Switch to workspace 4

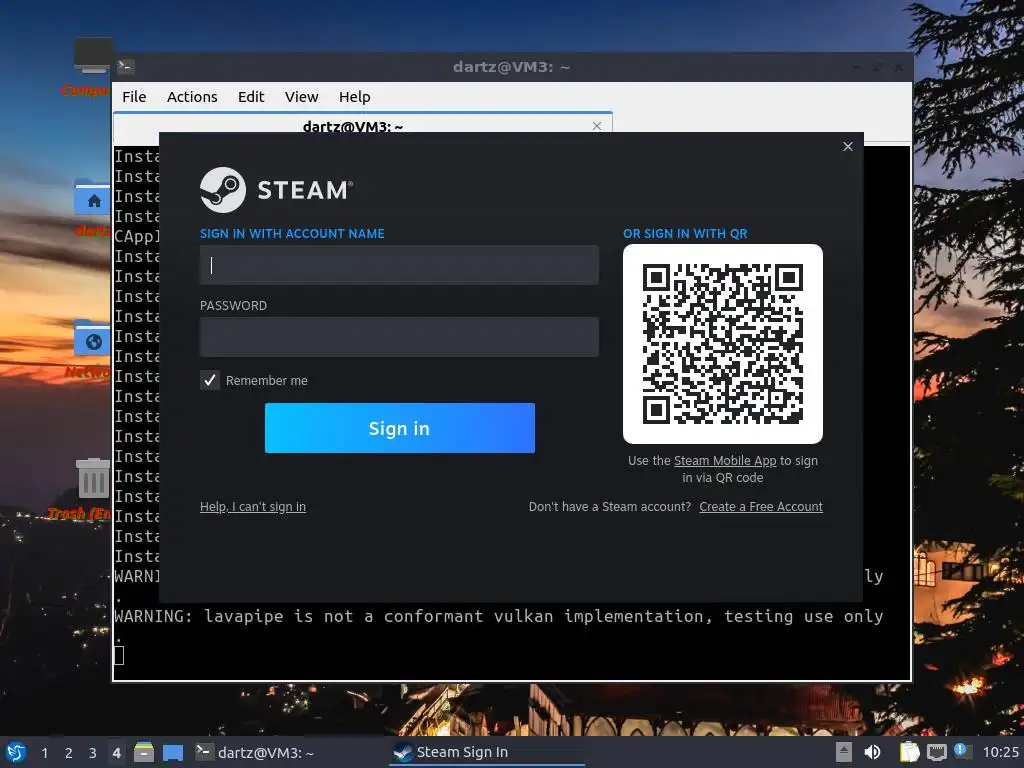(116, 753)
